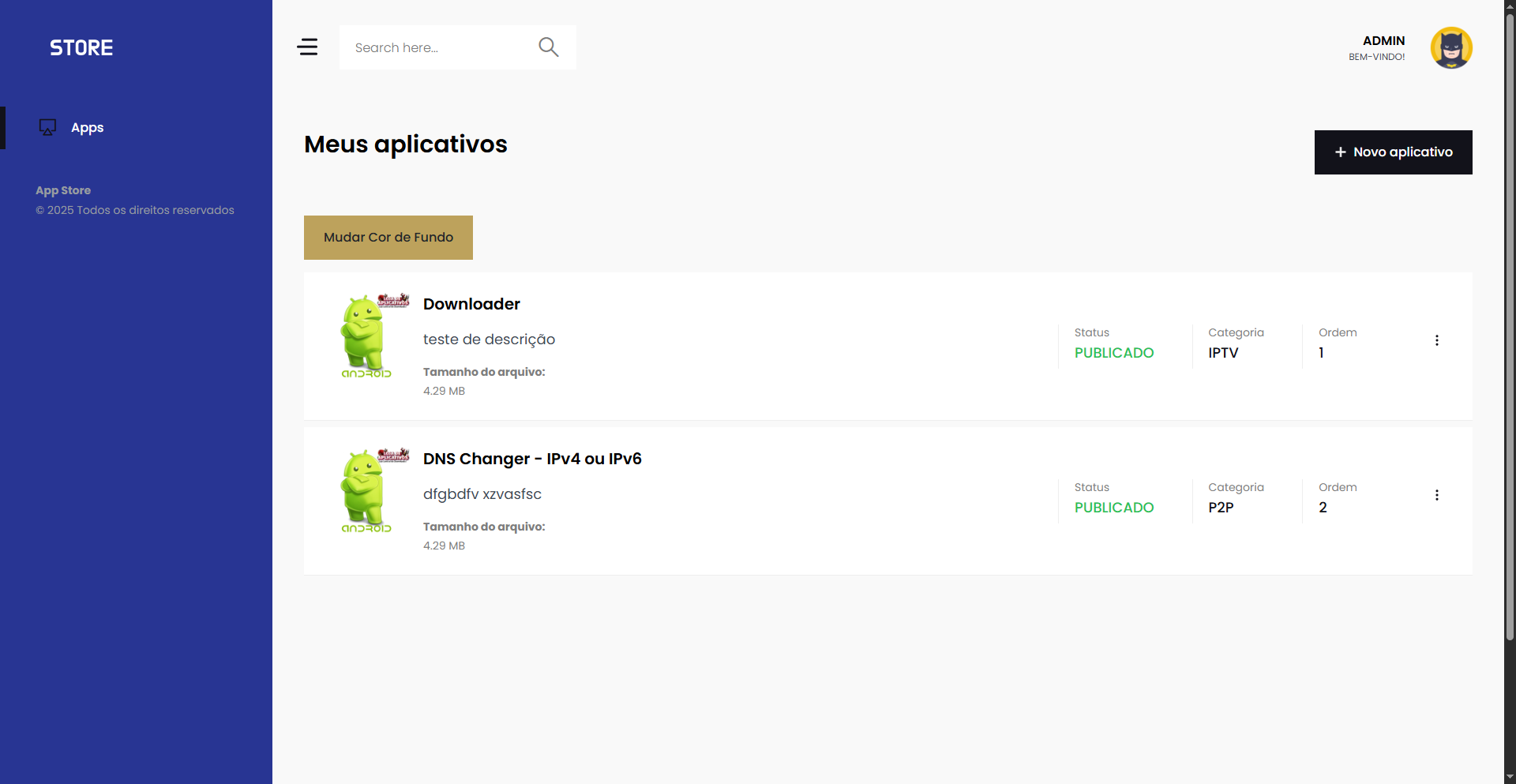Select Apps in the sidebar menu
This screenshot has width=1516, height=784.
(88, 128)
